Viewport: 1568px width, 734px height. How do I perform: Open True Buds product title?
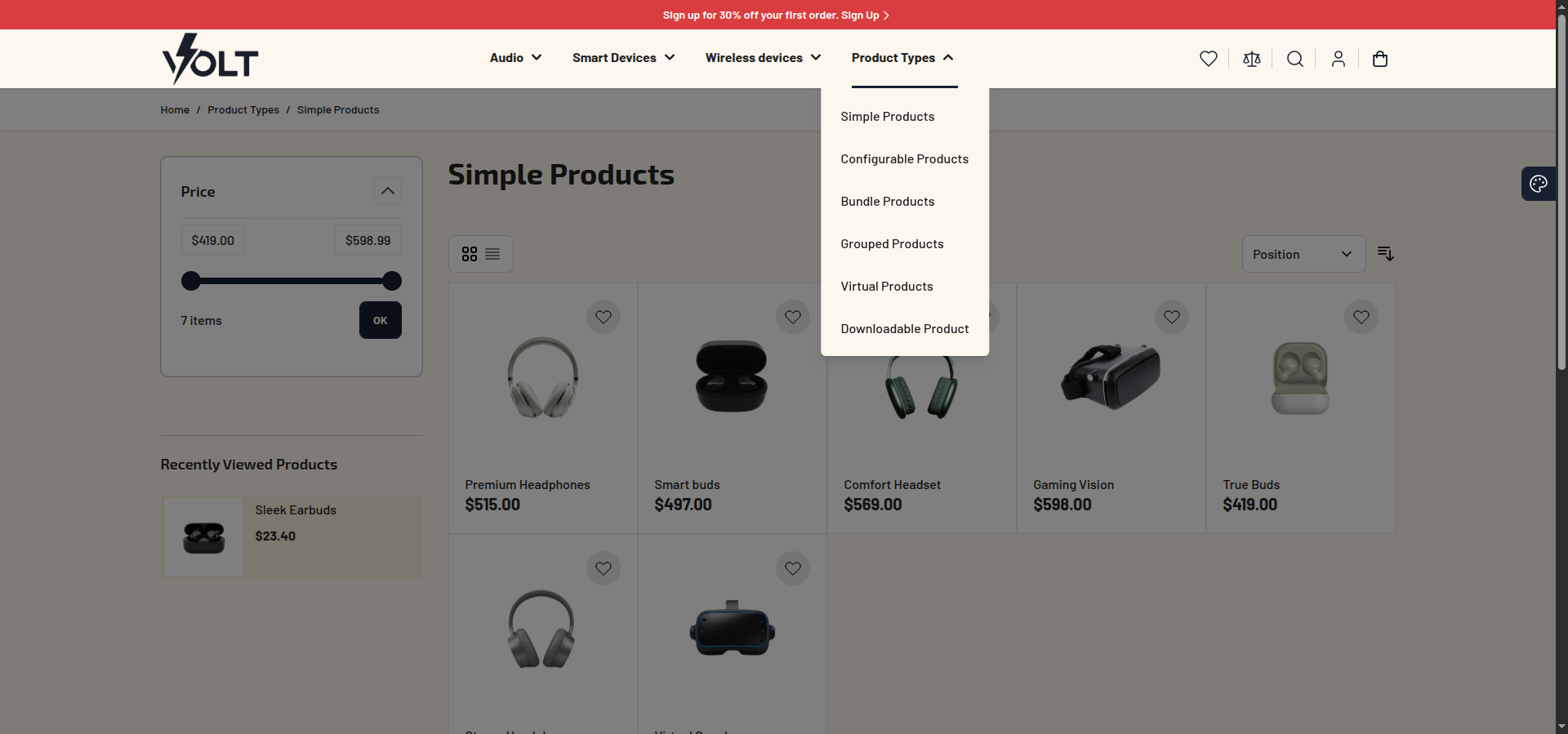1251,485
